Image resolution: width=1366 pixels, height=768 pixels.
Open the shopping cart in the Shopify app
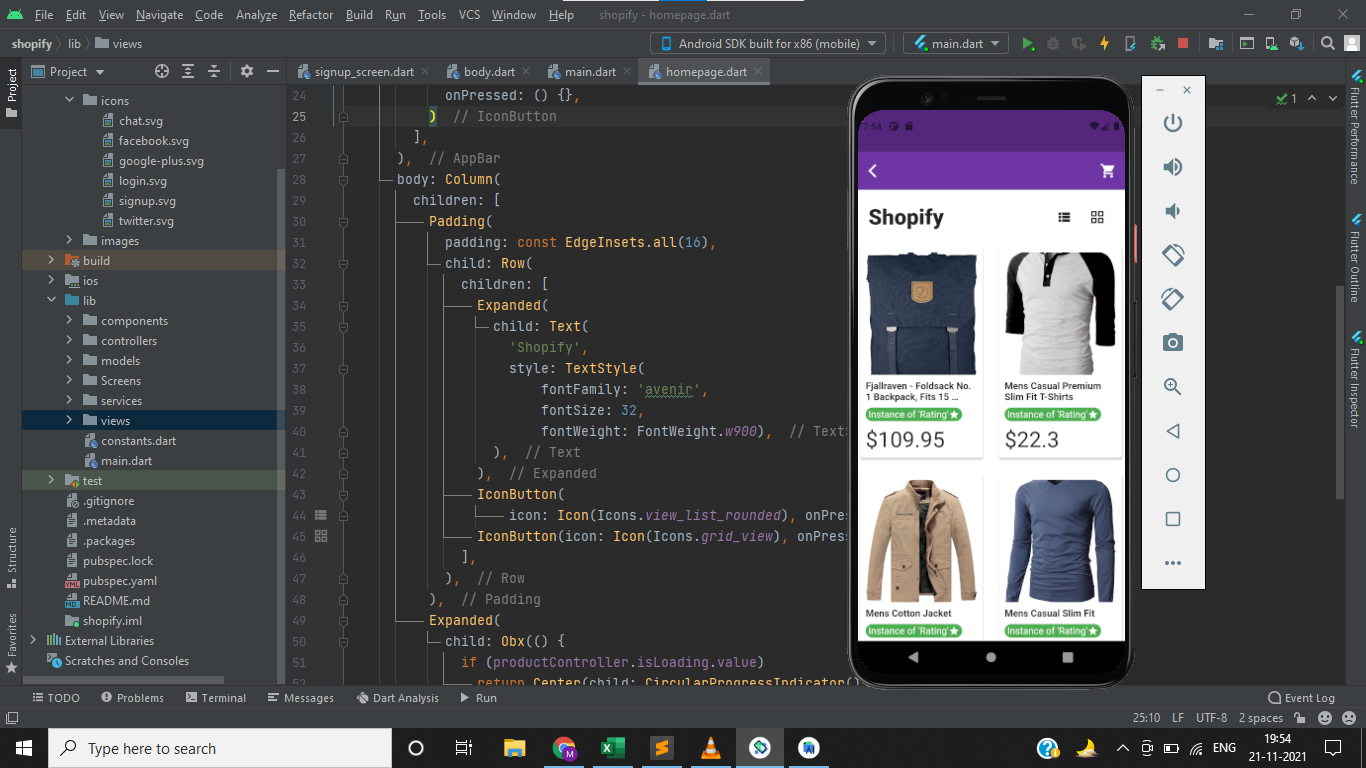[x=1107, y=170]
